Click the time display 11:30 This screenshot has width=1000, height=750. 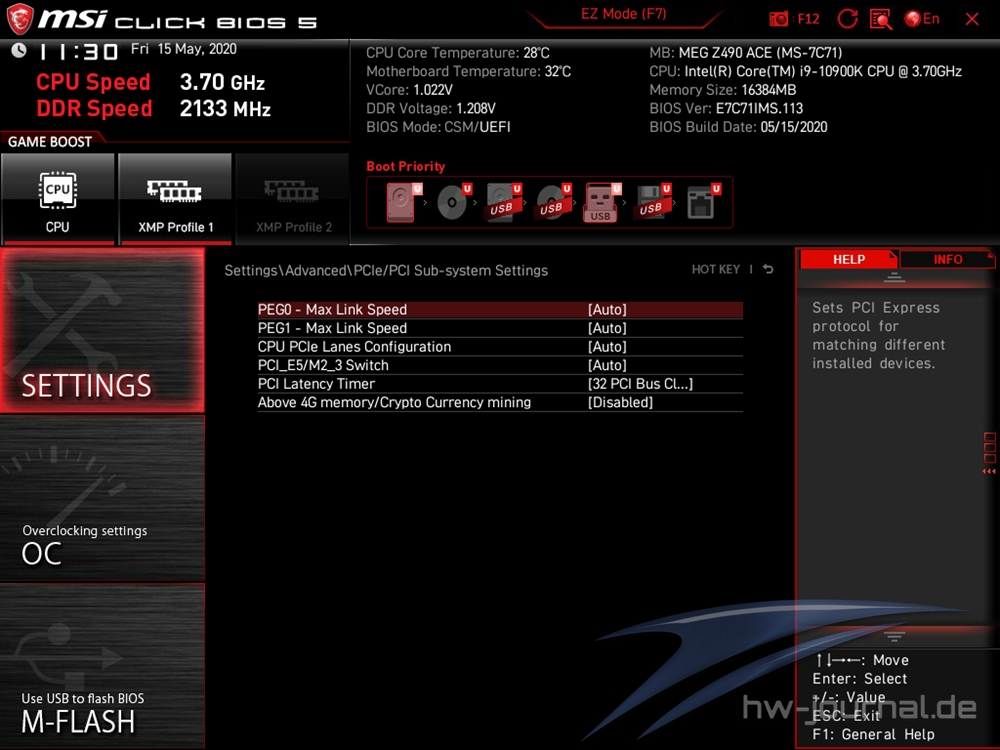click(x=78, y=52)
